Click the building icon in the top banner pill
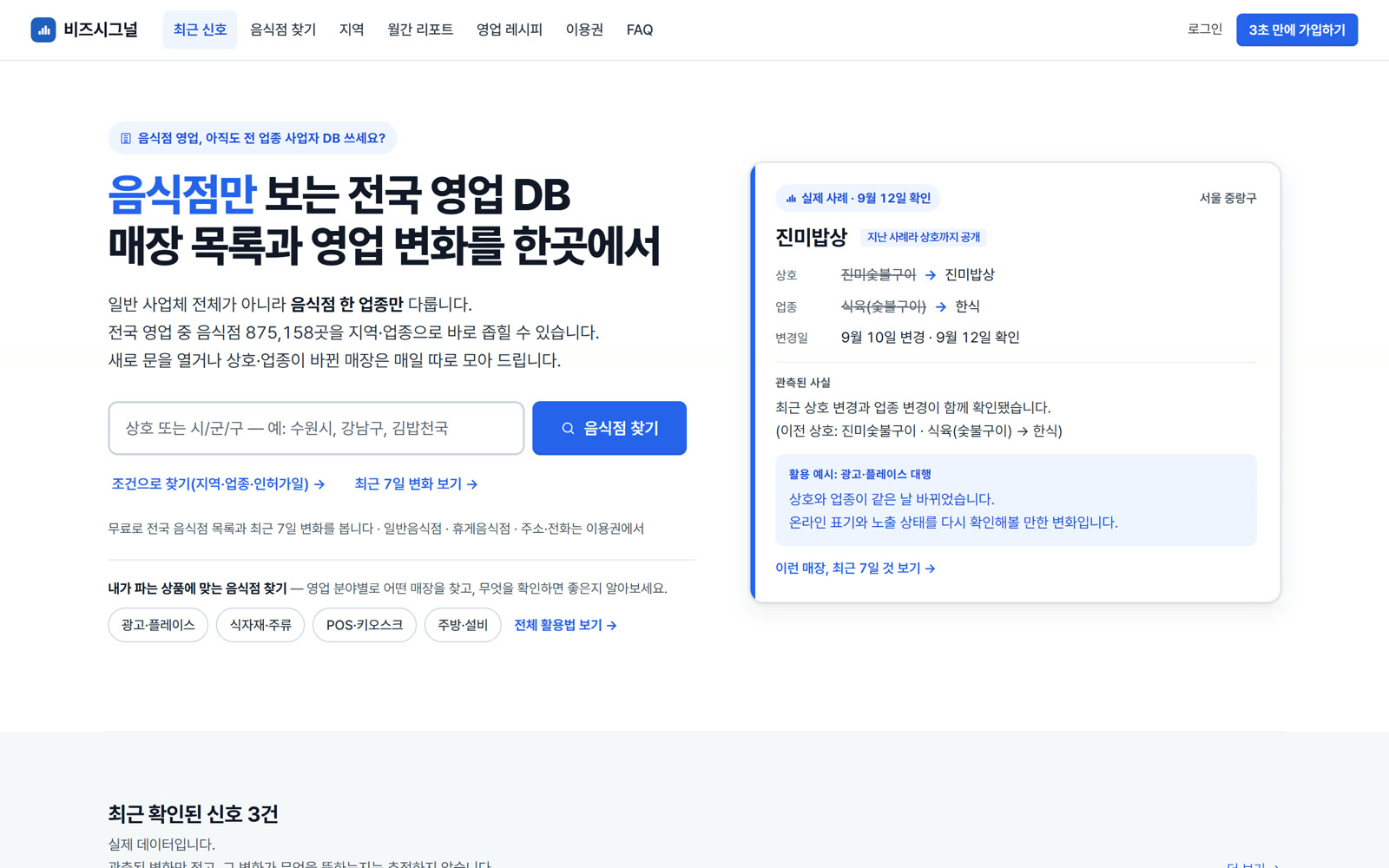Screen dimensions: 1389x868 coord(126,138)
